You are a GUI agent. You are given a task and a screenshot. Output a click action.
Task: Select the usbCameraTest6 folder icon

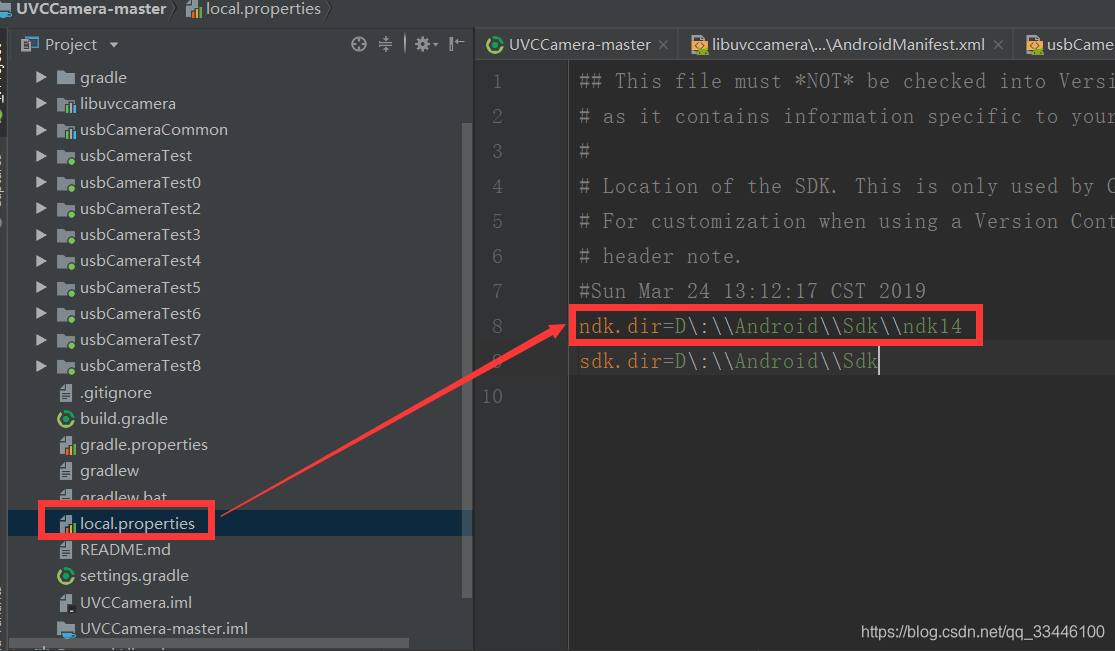pyautogui.click(x=66, y=314)
